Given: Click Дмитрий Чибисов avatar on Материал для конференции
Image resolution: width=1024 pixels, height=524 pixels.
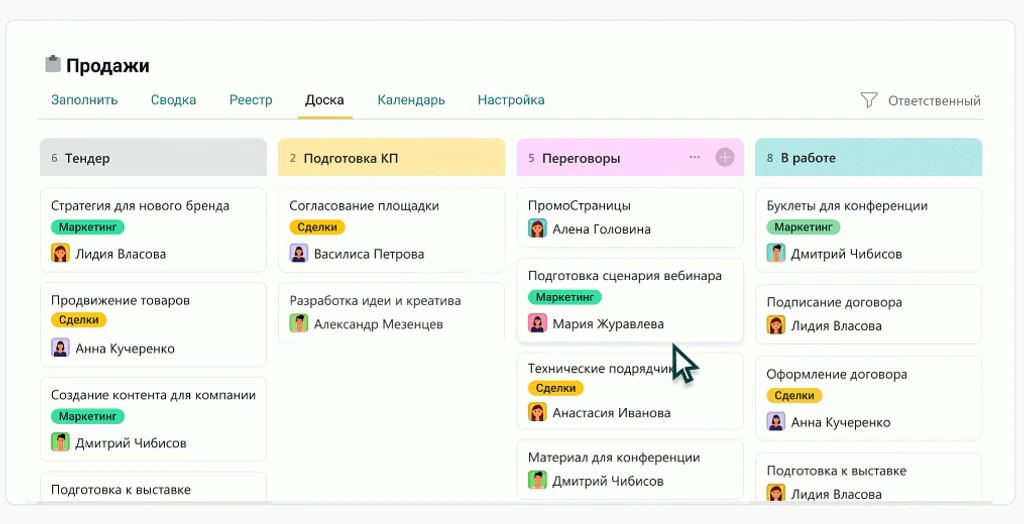Looking at the screenshot, I should point(537,481).
